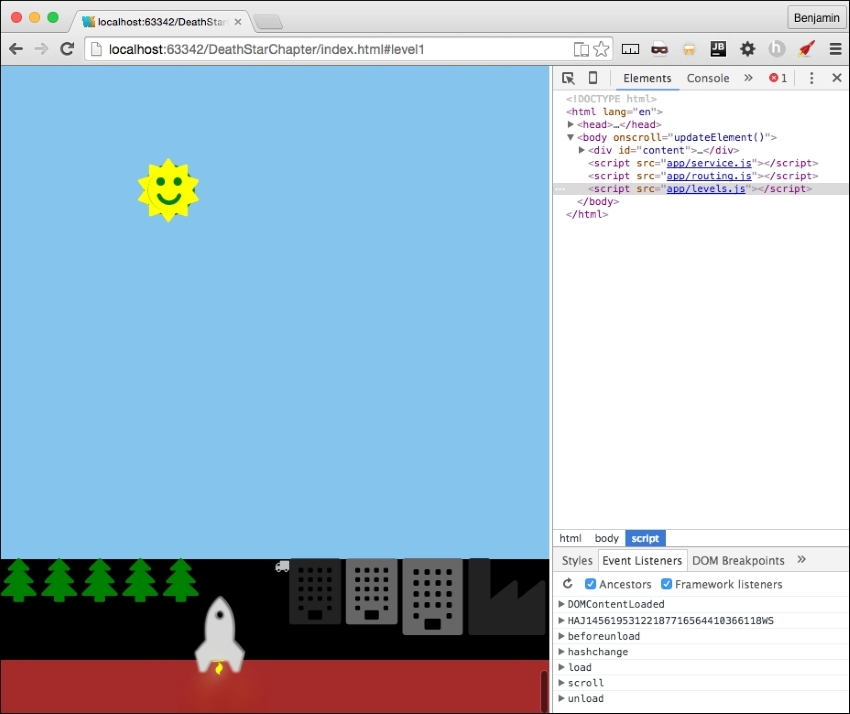Open Chrome's hamburger menu
Screen dimensions: 850x714
[x=836, y=48]
